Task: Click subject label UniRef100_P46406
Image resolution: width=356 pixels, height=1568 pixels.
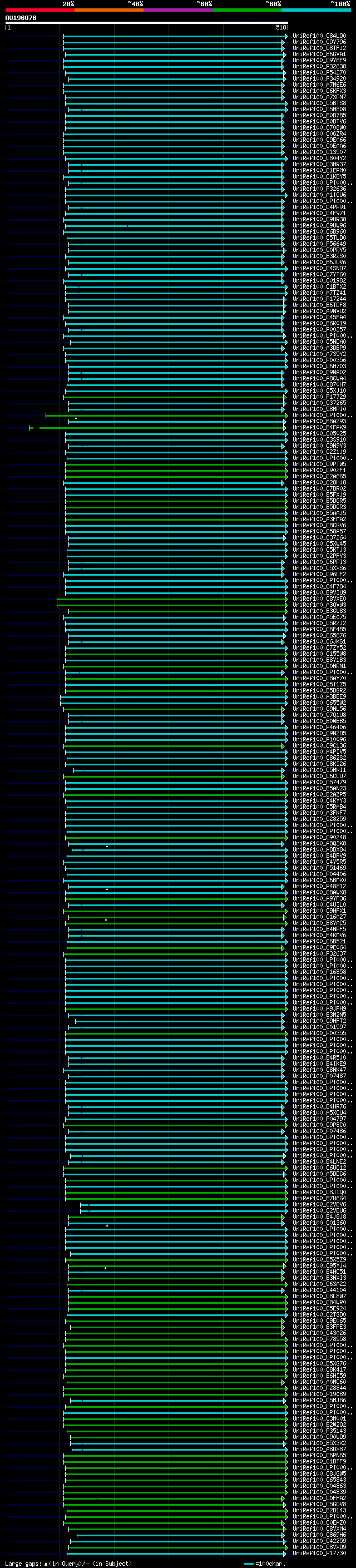Action: (x=319, y=728)
